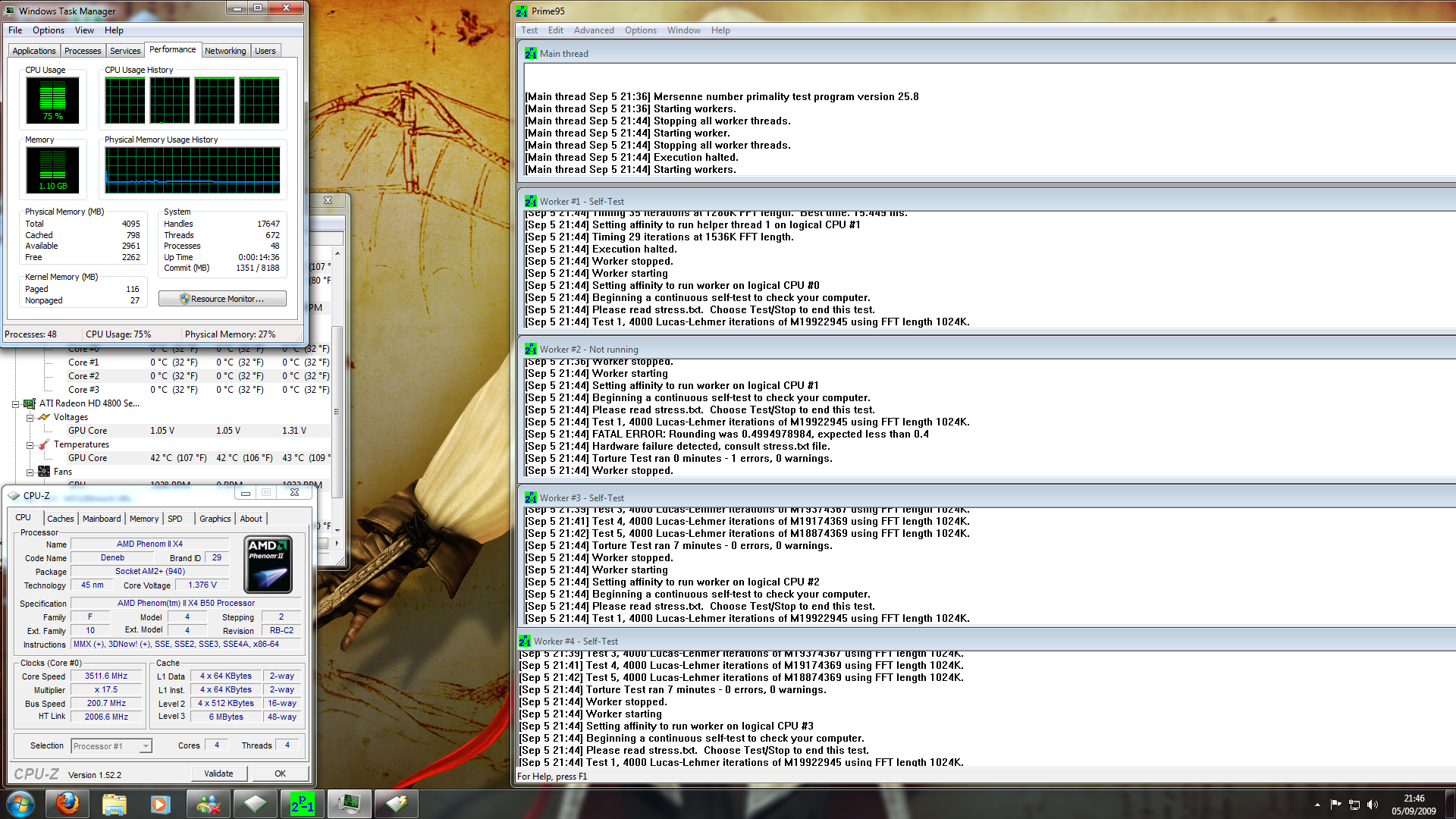Switch to the Processes tab
The width and height of the screenshot is (1456, 819).
coord(83,51)
